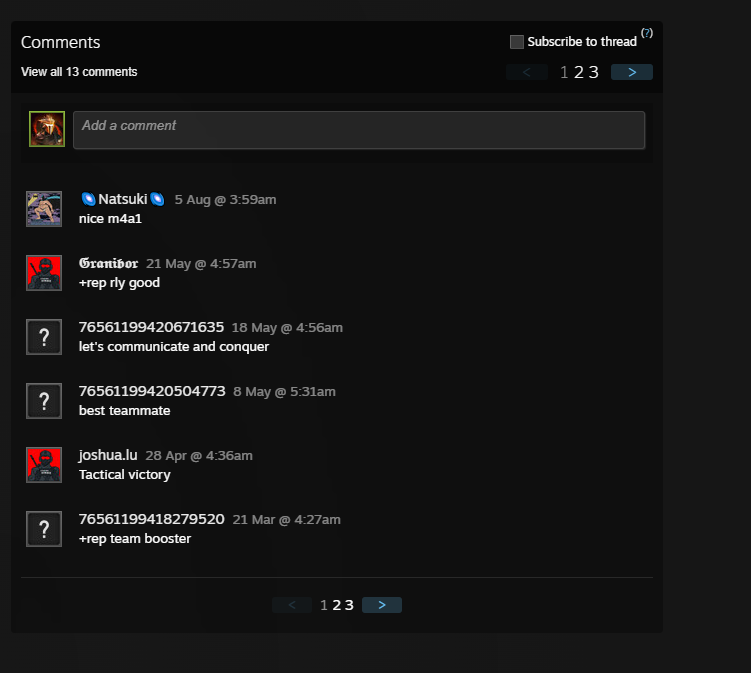Click timestamp 21 May @ 4:57am
The height and width of the screenshot is (673, 751).
[201, 264]
